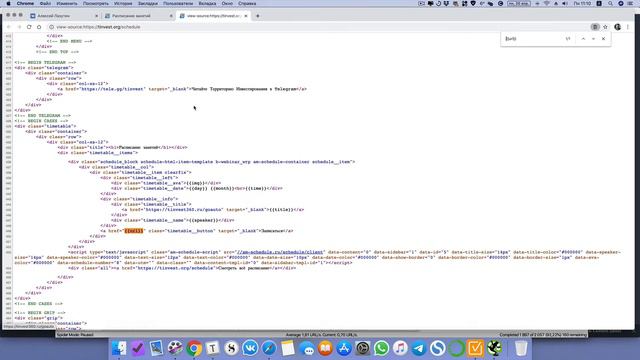This screenshot has height=360, width=640.
Task: Click the view-source address bar
Action: pyautogui.click(x=318, y=27)
